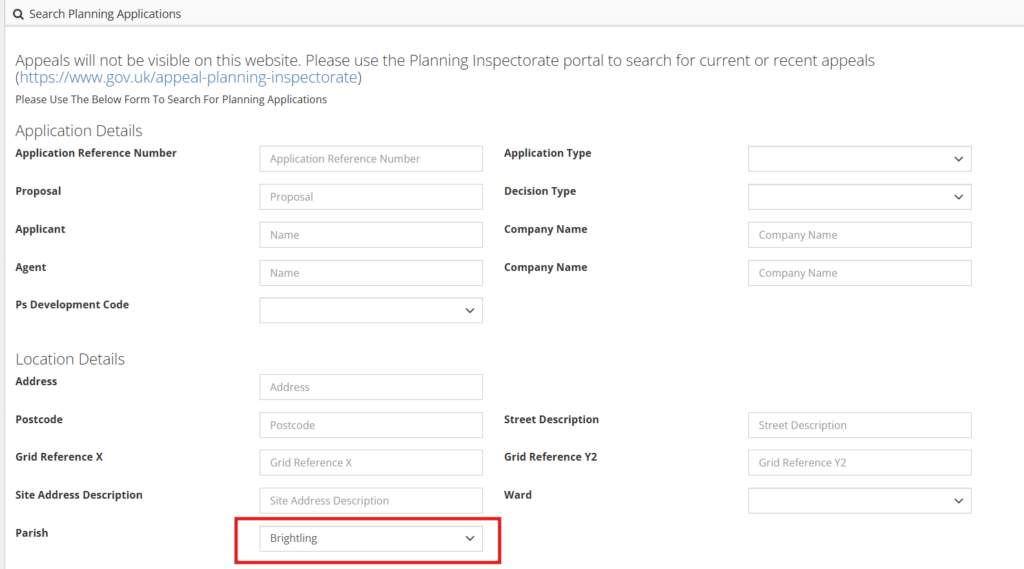
Task: Click the Agent's Company Name field
Action: click(x=859, y=273)
